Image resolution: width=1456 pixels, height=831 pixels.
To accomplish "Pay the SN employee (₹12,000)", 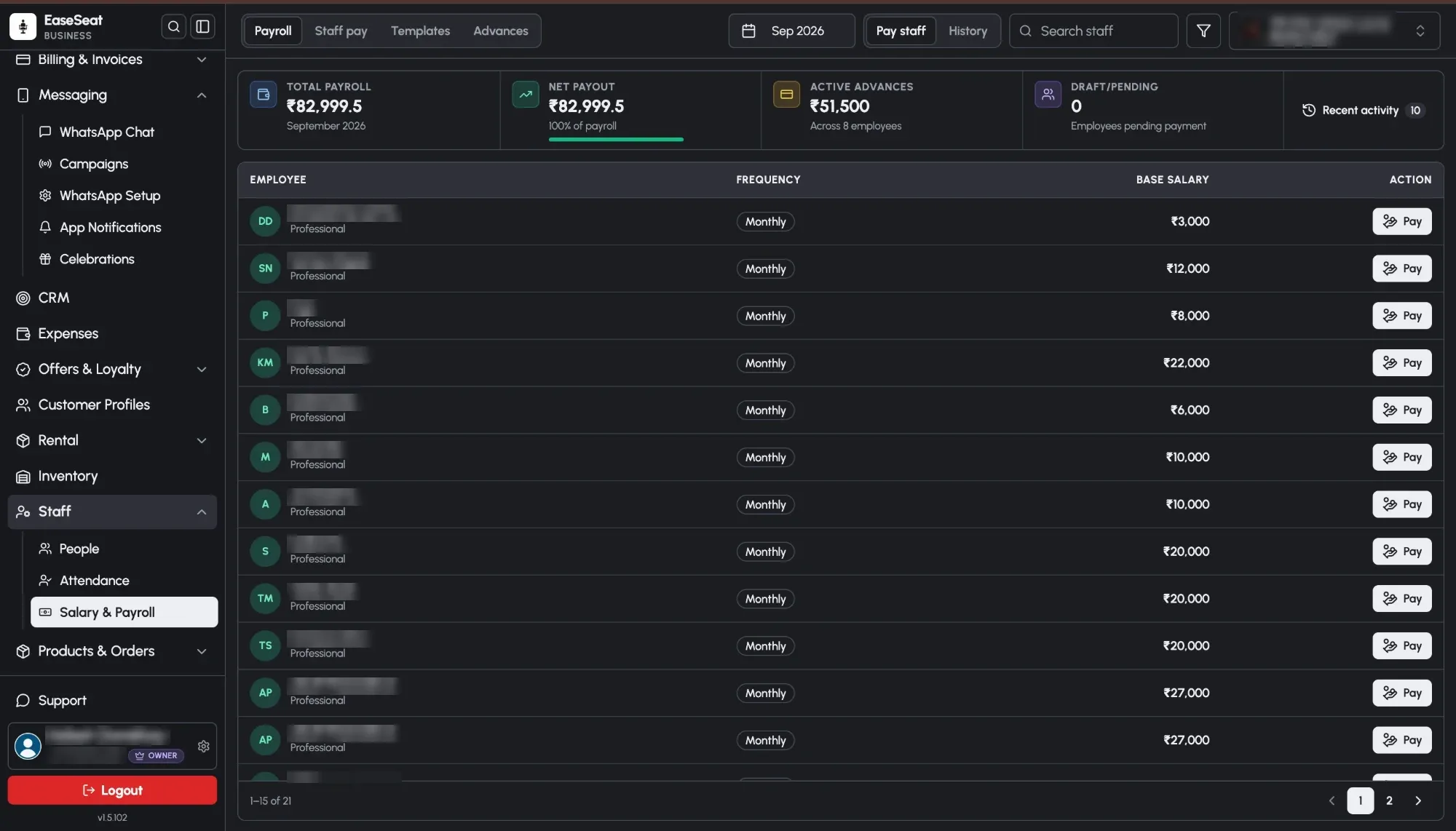I will pos(1402,269).
